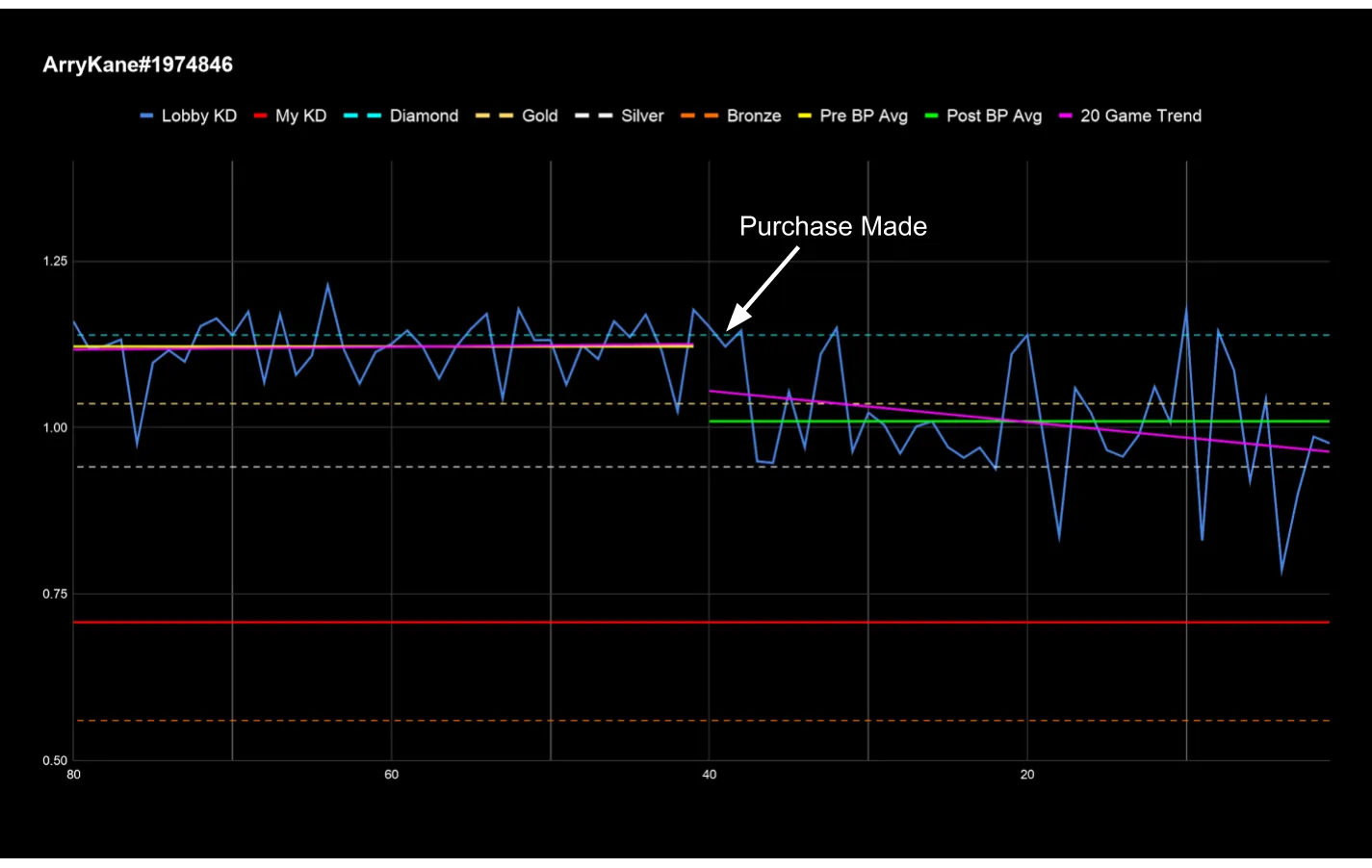Click the Lobby KD legend entry
Image resolution: width=1372 pixels, height=868 pixels.
click(x=189, y=115)
